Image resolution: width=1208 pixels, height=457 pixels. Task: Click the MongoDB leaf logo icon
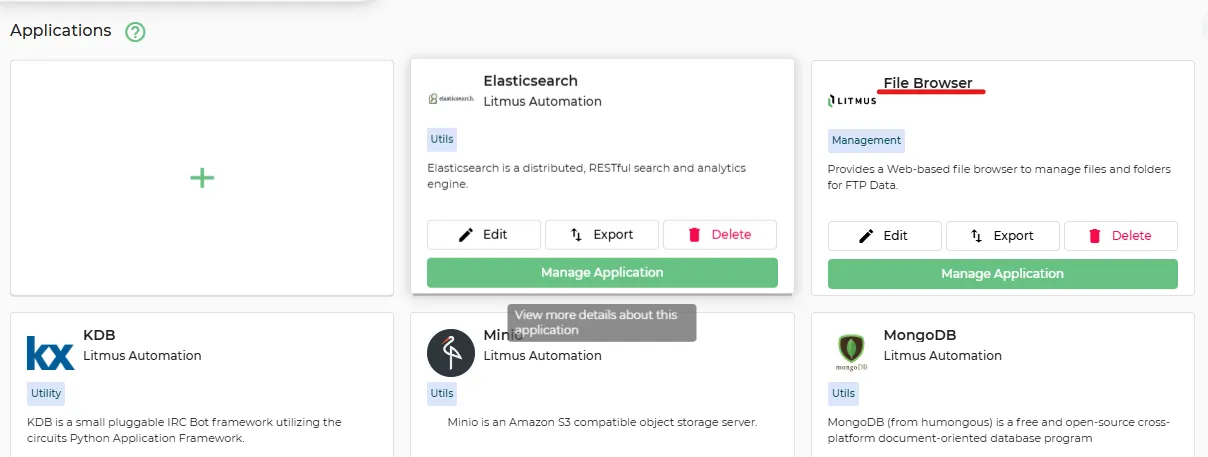click(x=852, y=353)
